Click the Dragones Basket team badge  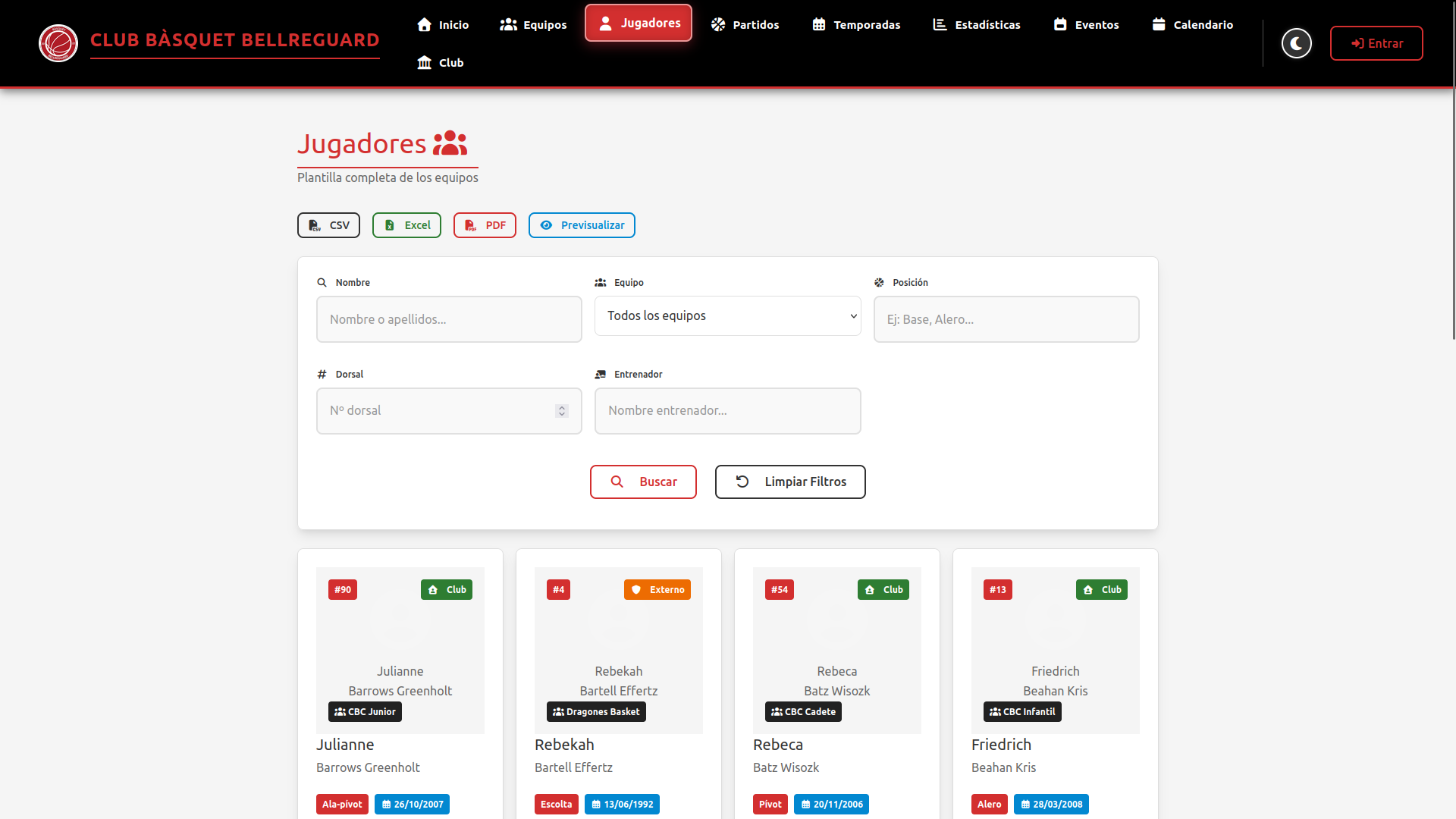[596, 712]
